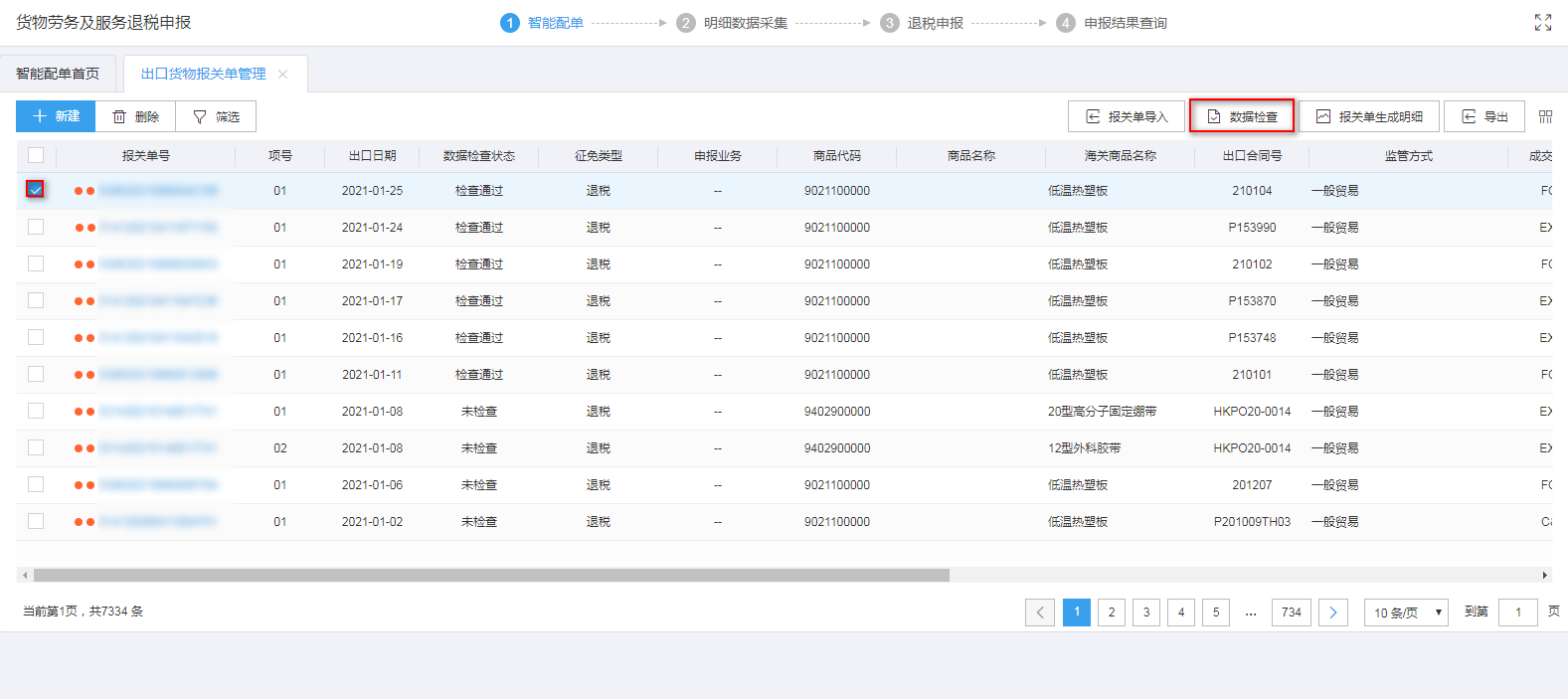Screen dimensions: 1568x699
Task: Uncheck the first row's checkbox
Action: click(36, 189)
